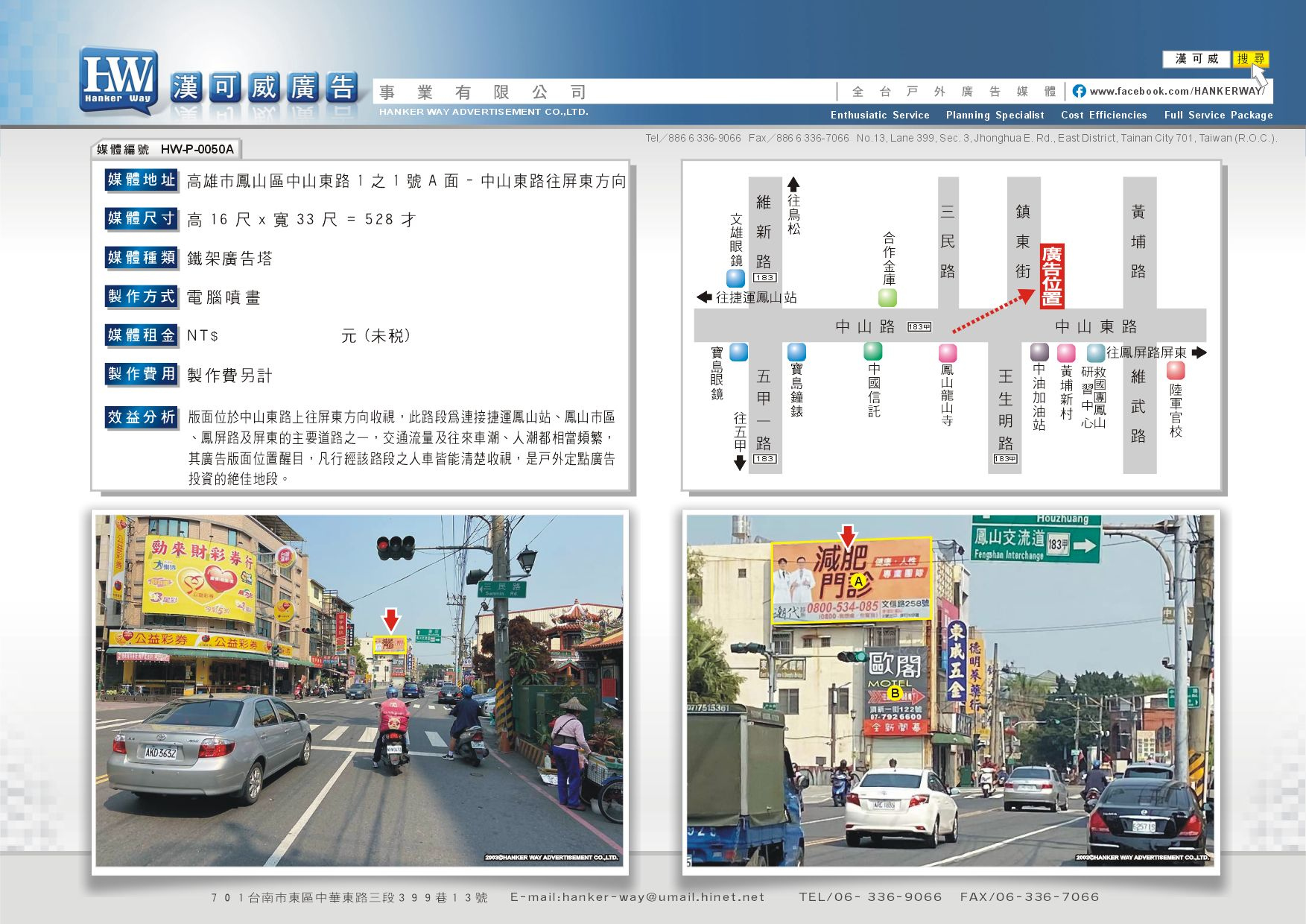Click the 全台戶外廣告媒體 header text
The height and width of the screenshot is (924, 1306).
click(954, 92)
